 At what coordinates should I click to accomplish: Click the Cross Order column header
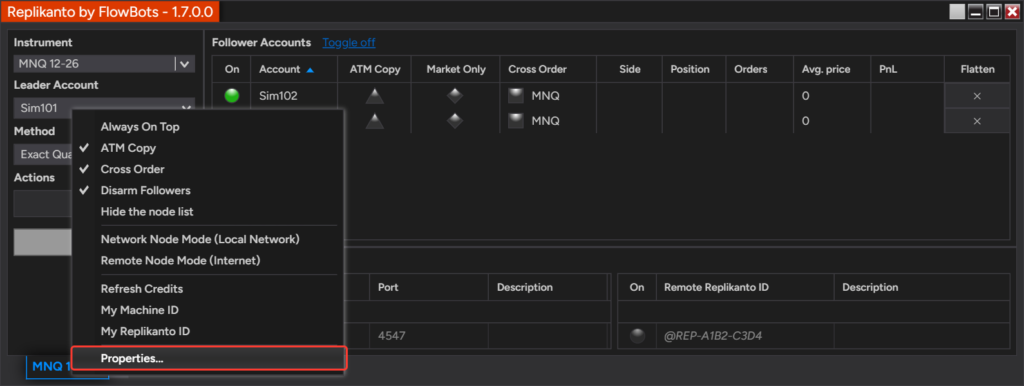(548, 69)
